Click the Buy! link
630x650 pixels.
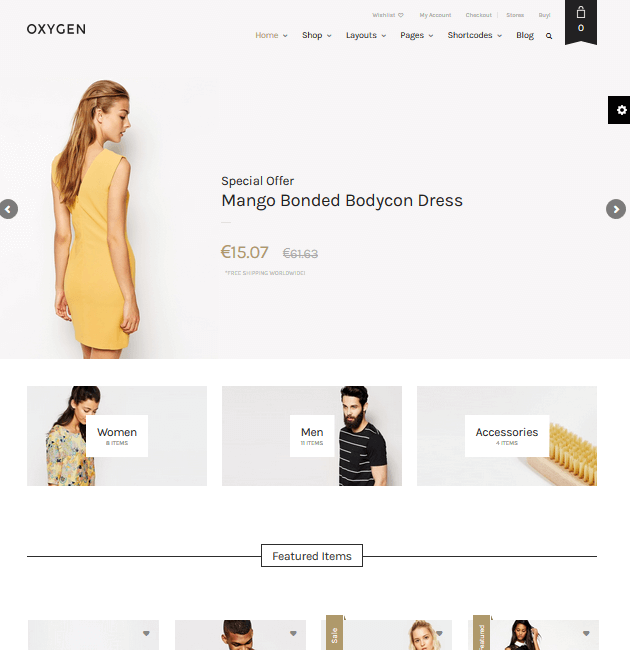pos(544,15)
